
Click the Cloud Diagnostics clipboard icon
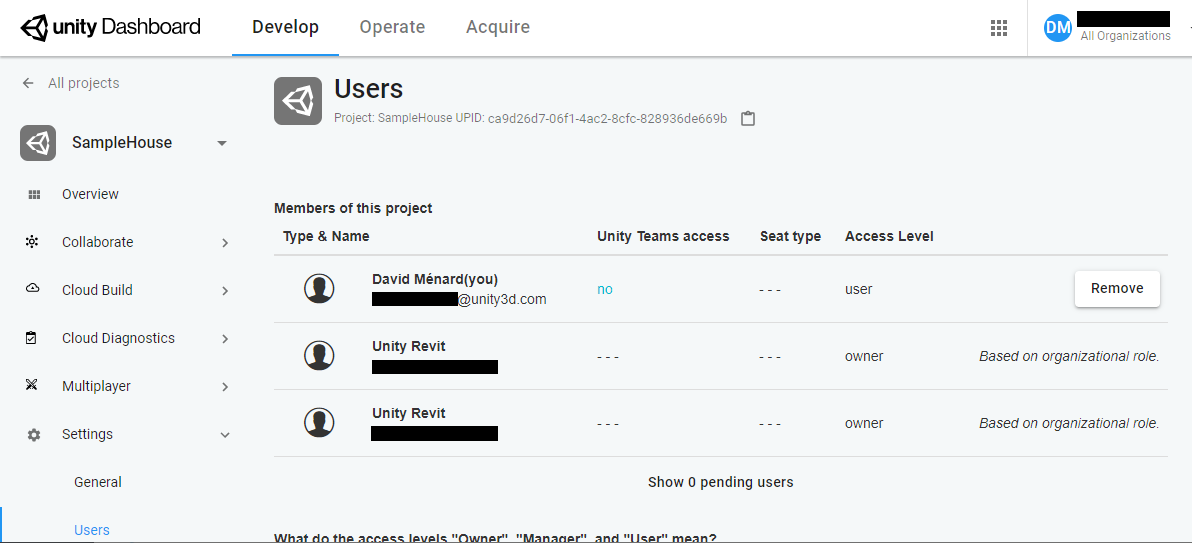[x=31, y=338]
